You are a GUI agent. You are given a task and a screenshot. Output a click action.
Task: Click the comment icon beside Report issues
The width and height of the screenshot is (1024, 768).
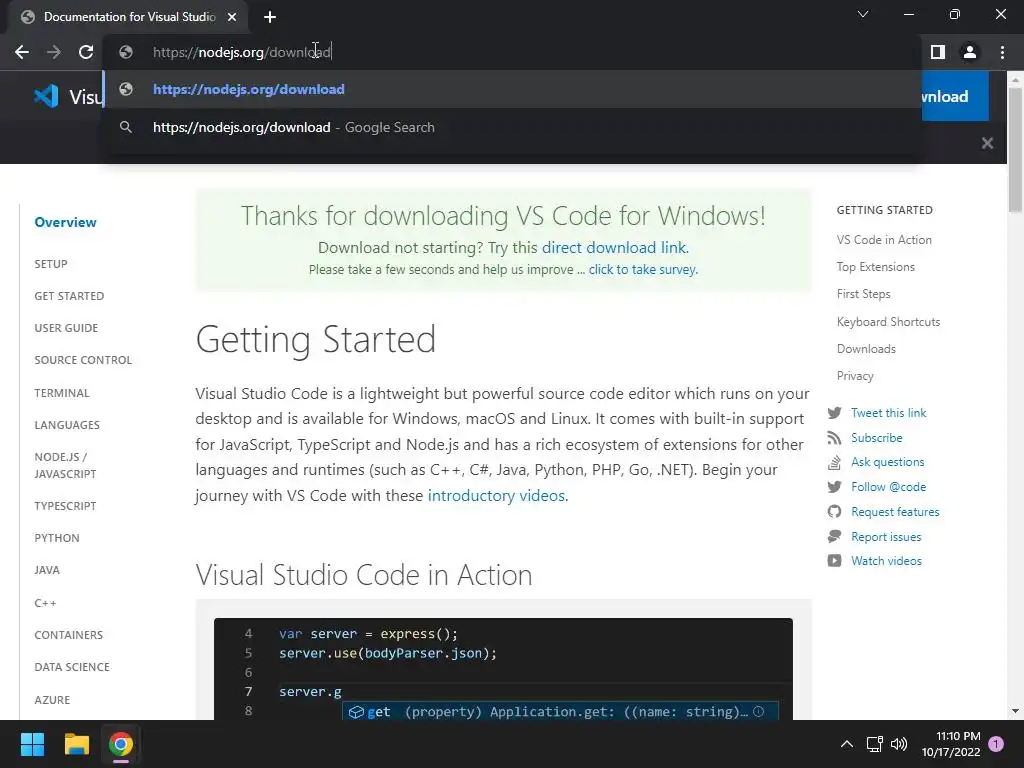pyautogui.click(x=834, y=537)
